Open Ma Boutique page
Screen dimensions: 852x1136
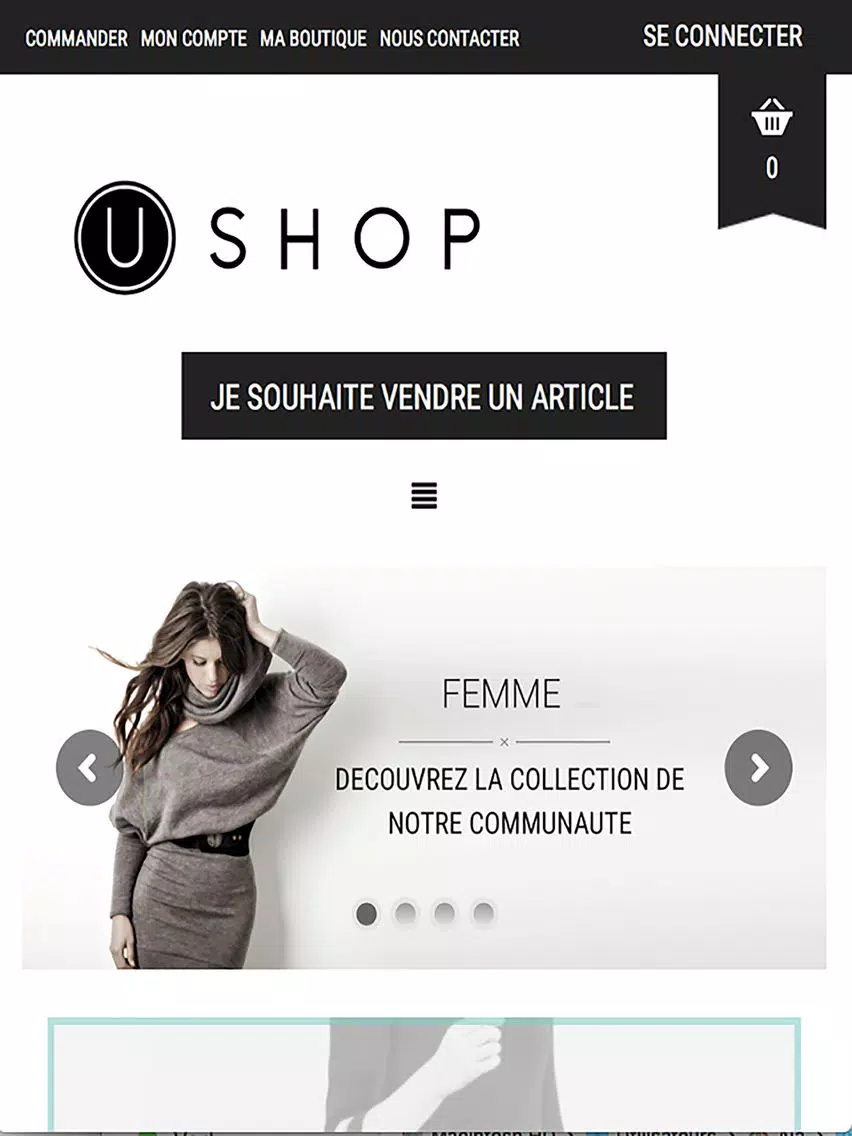tap(313, 38)
